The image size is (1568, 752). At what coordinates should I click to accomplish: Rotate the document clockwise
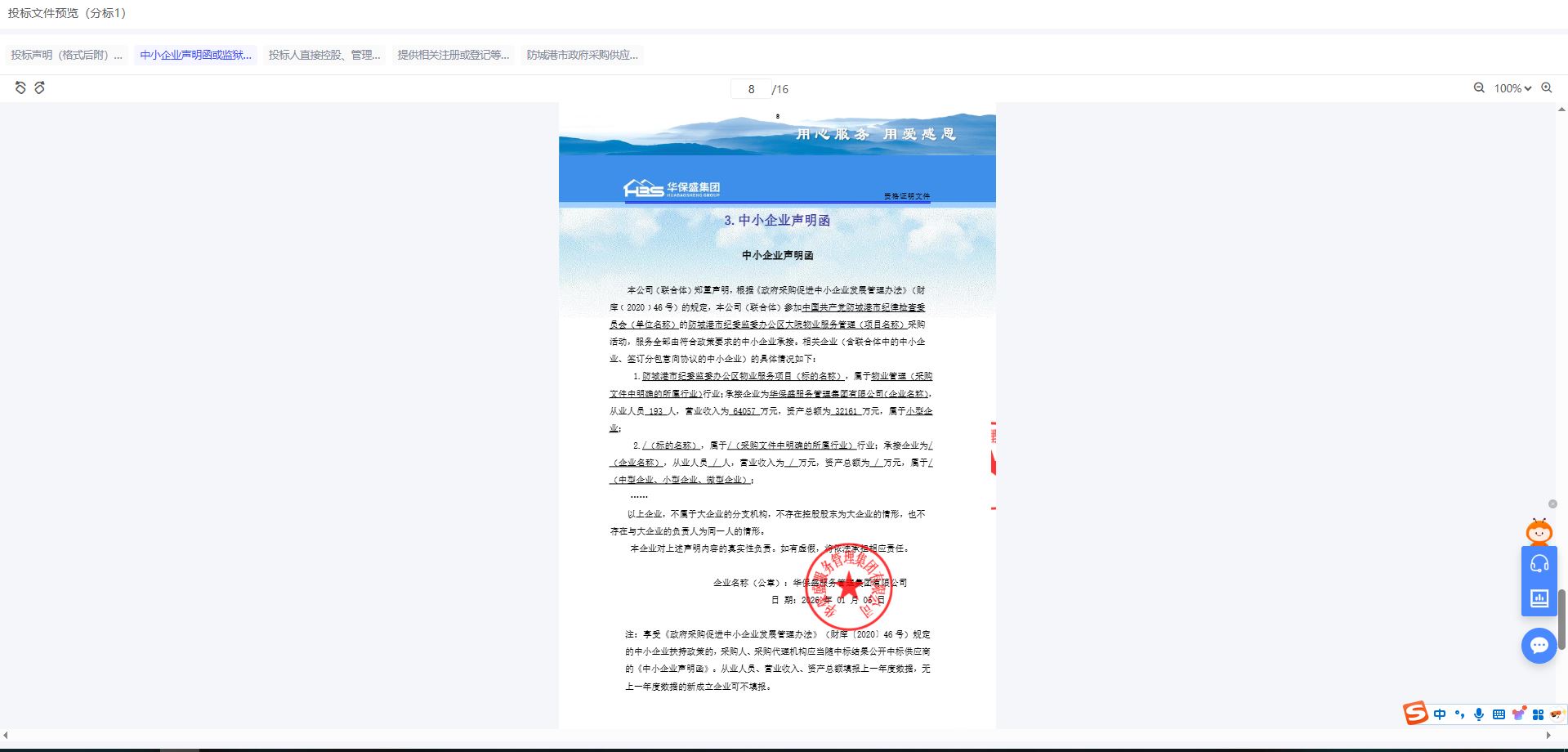coord(39,87)
